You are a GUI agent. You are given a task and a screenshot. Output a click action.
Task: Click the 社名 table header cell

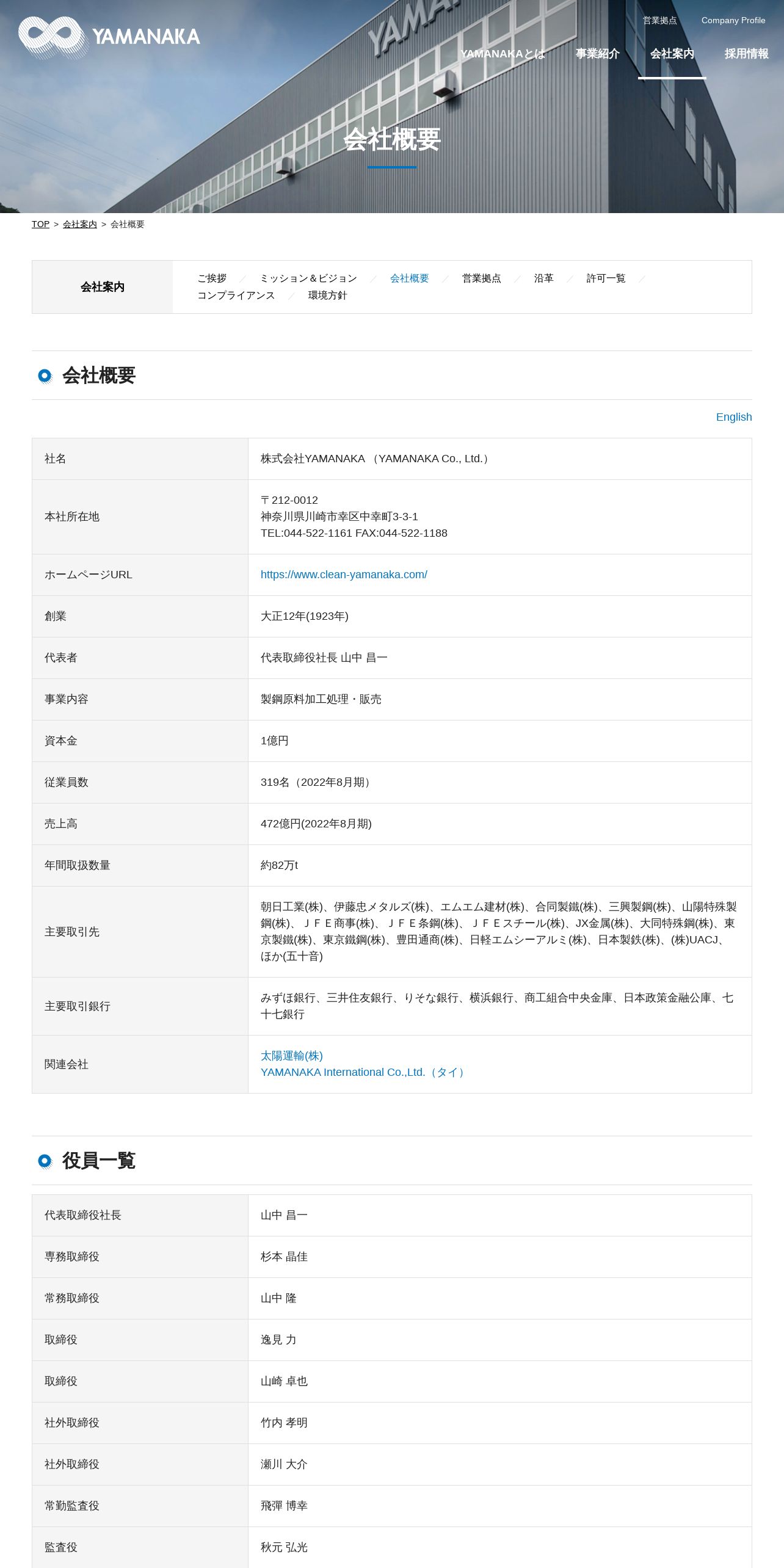pos(140,459)
